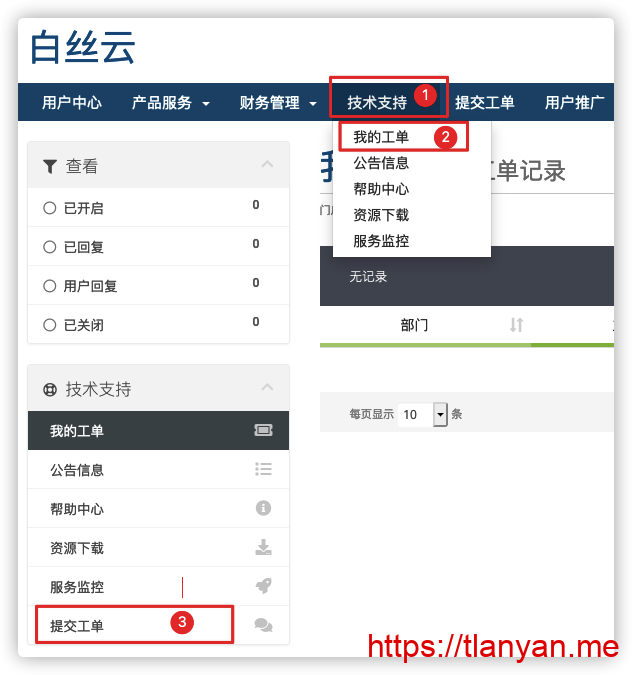Click the sort arrows icon next to 部门
The image size is (632, 675).
tap(516, 325)
